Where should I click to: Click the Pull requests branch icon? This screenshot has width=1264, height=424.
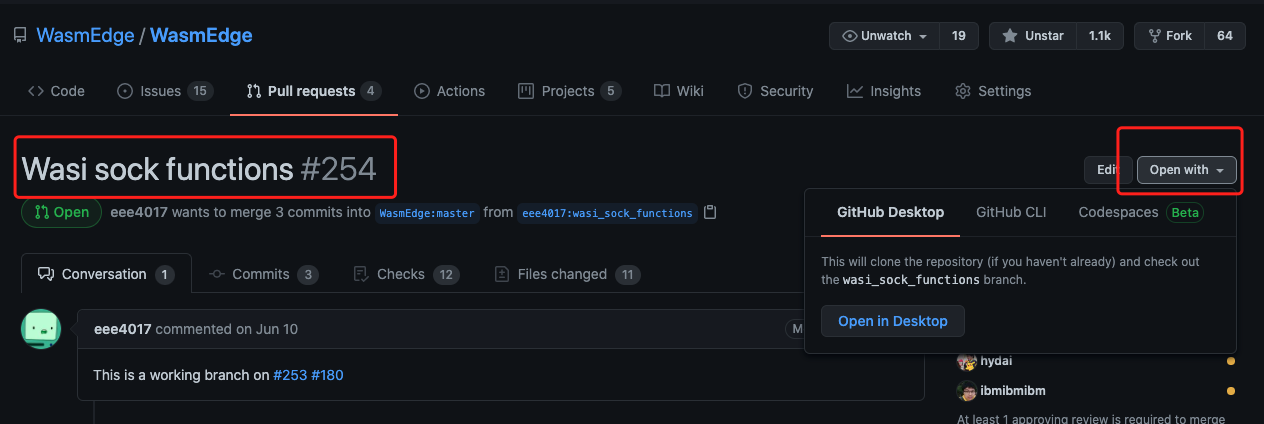pos(254,91)
